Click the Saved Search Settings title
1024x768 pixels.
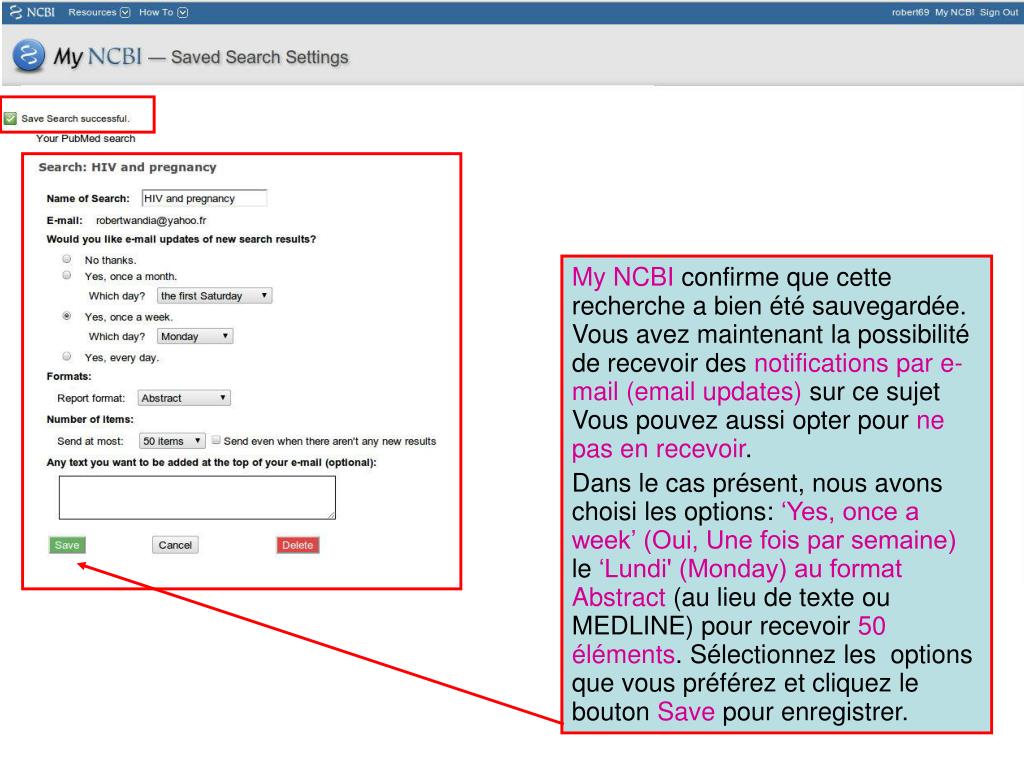pos(259,57)
